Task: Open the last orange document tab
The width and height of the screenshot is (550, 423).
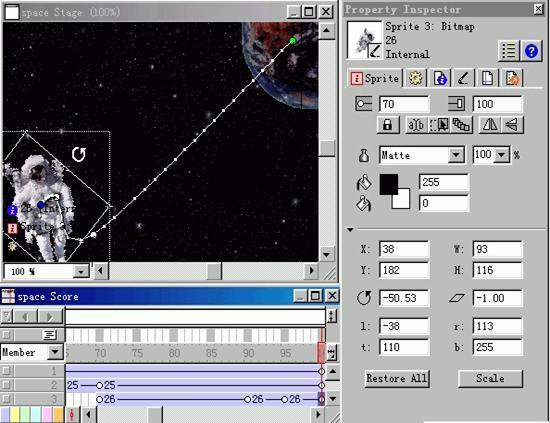Action: click(511, 78)
